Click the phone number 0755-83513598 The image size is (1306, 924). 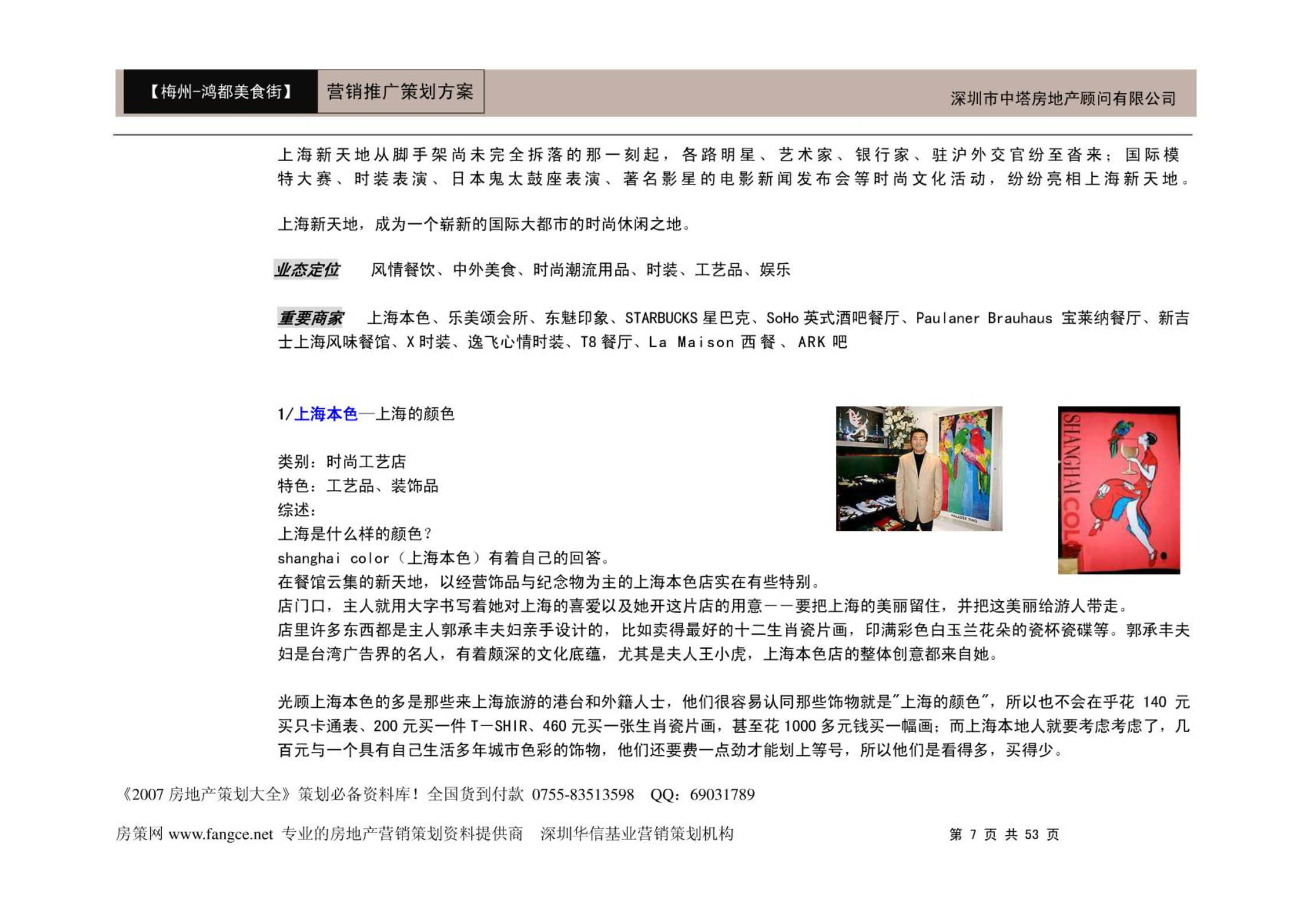583,794
